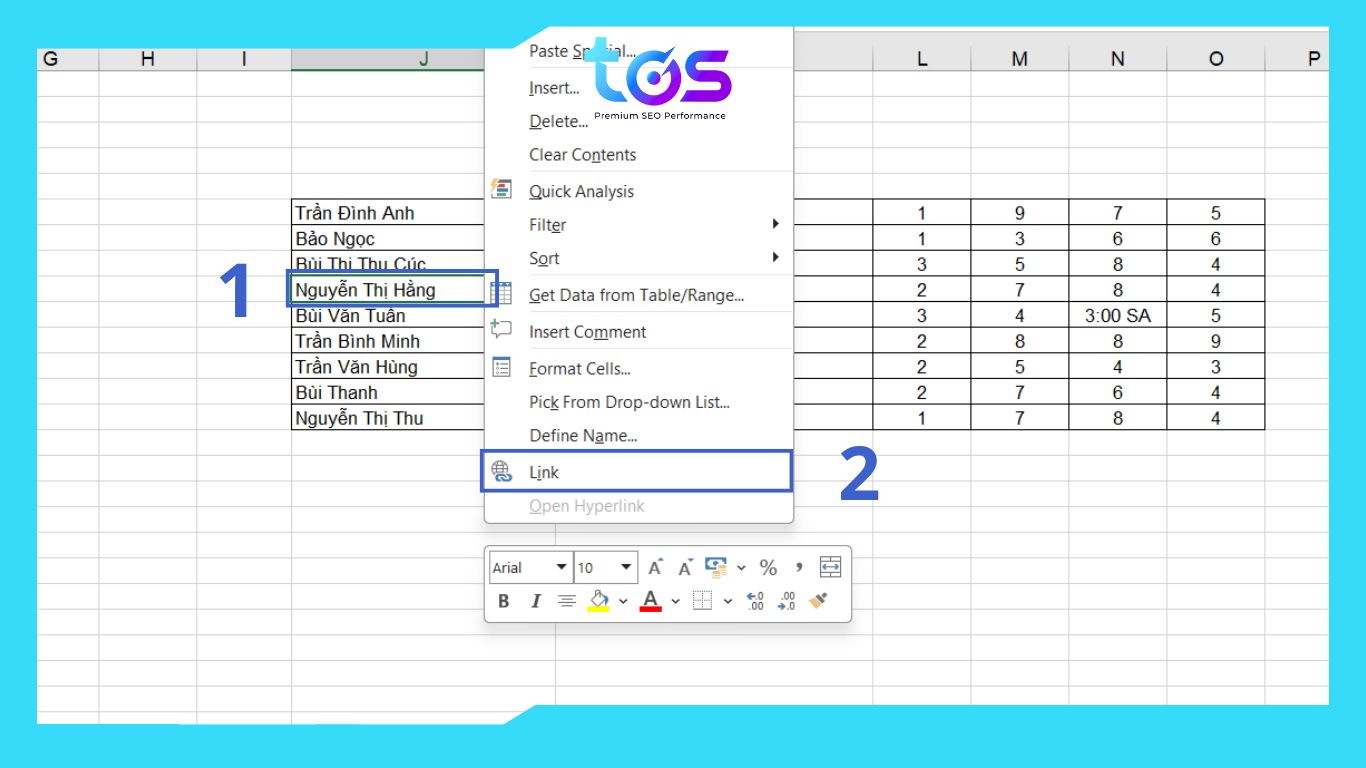Viewport: 1366px width, 768px height.
Task: Apply the yellow fill color bucket
Action: tap(598, 601)
